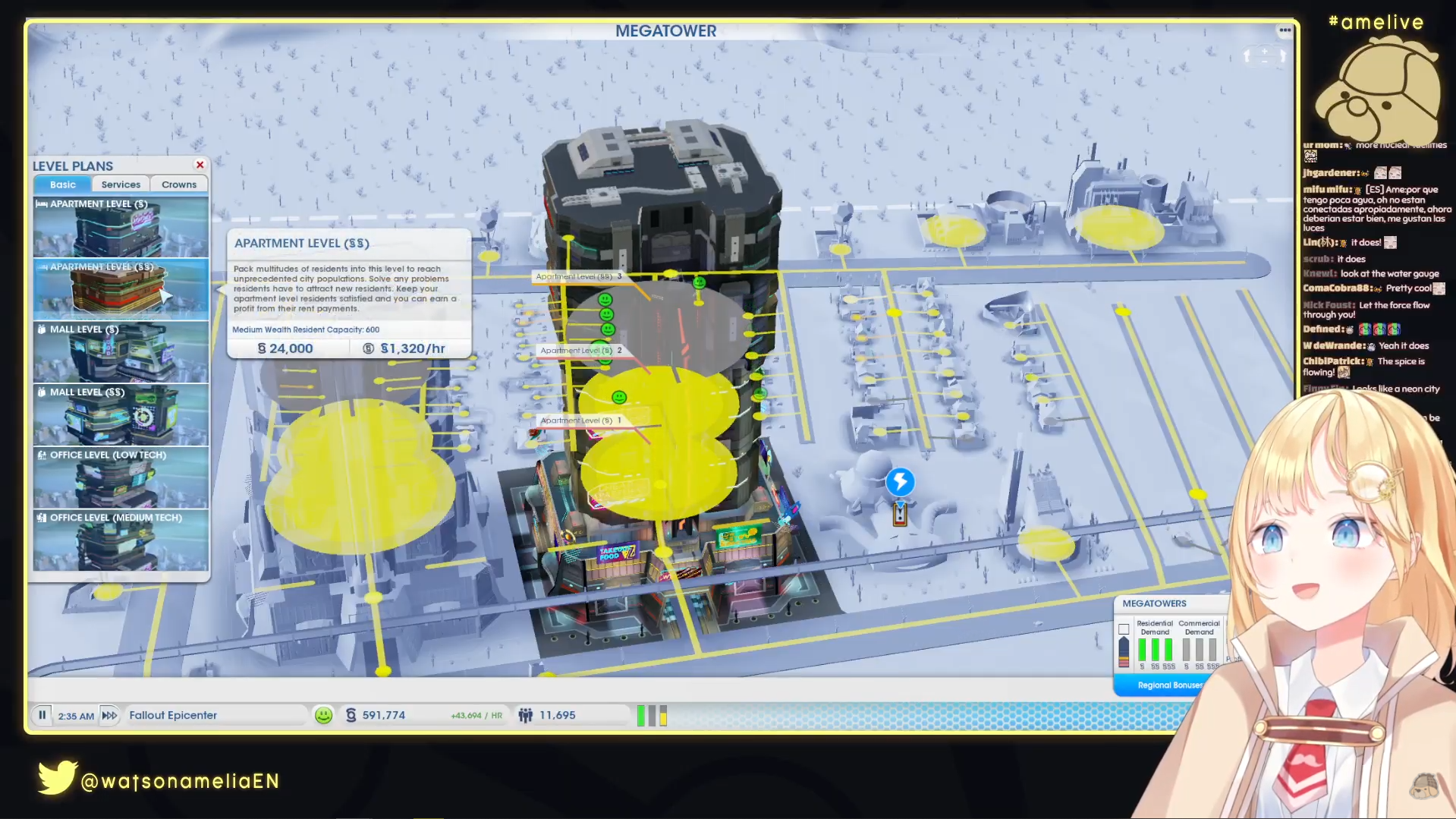Image resolution: width=1456 pixels, height=819 pixels.
Task: Choose the Mall Level ($) plan
Action: [x=121, y=352]
